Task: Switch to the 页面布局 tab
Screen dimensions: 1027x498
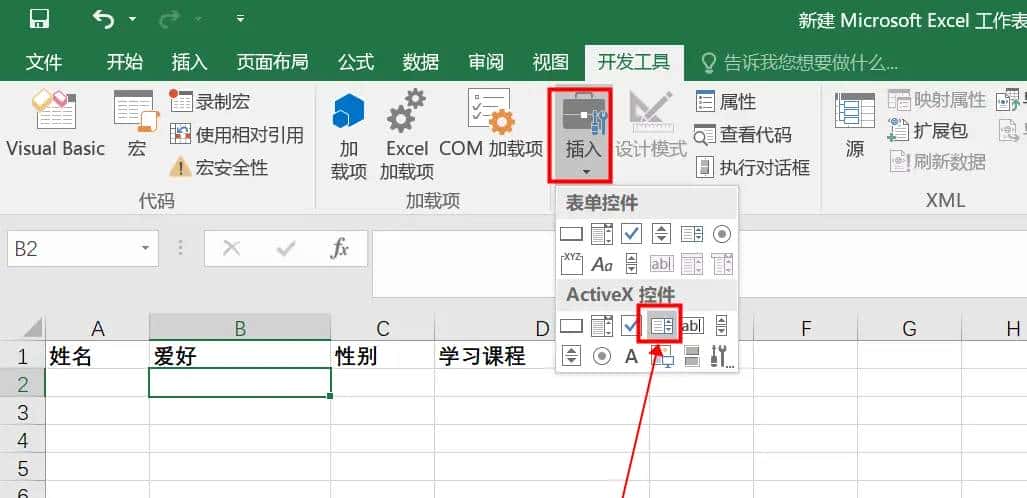Action: click(x=272, y=63)
